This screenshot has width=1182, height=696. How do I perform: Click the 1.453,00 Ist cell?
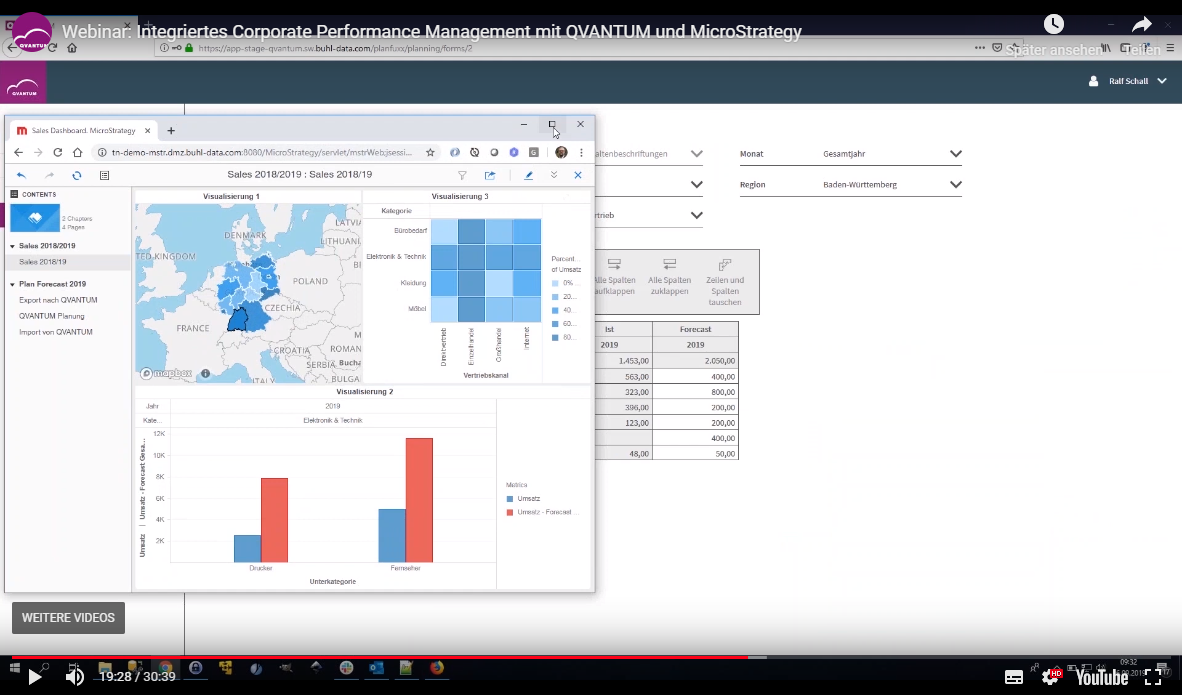[623, 361]
